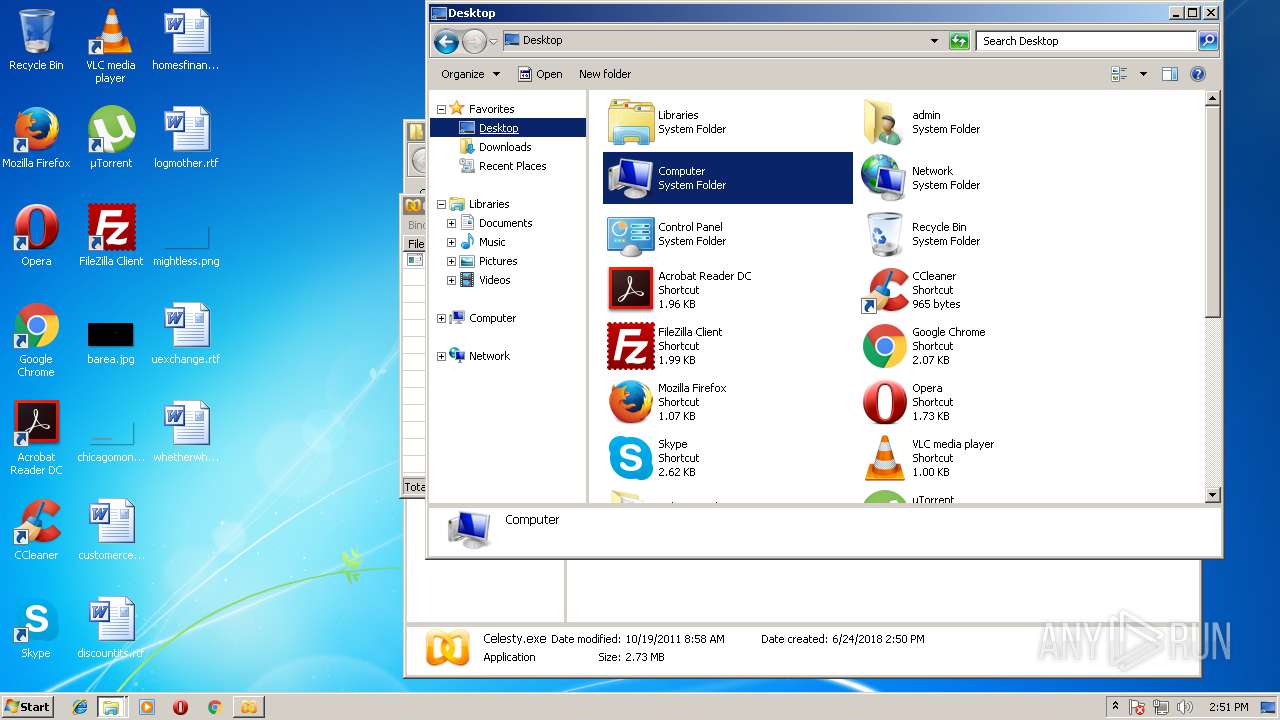Click the Windows Media Player taskbar icon

click(147, 707)
